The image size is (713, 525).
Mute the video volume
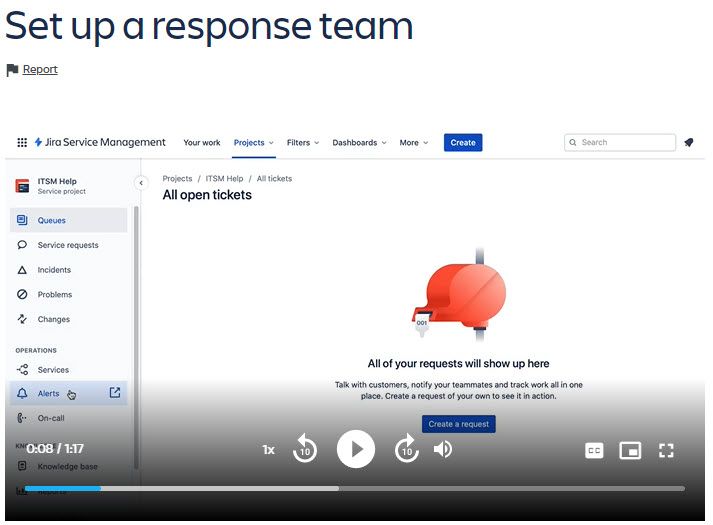(x=442, y=449)
